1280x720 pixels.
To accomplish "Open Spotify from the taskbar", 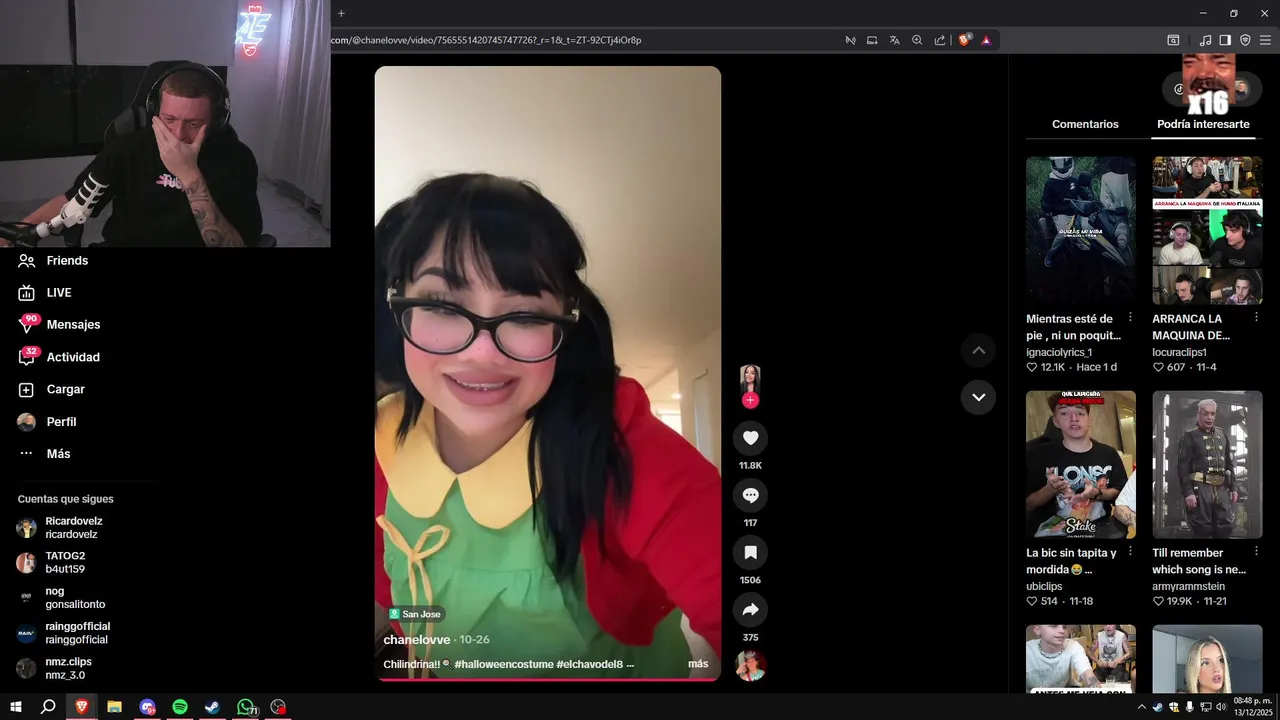I will click(x=180, y=707).
